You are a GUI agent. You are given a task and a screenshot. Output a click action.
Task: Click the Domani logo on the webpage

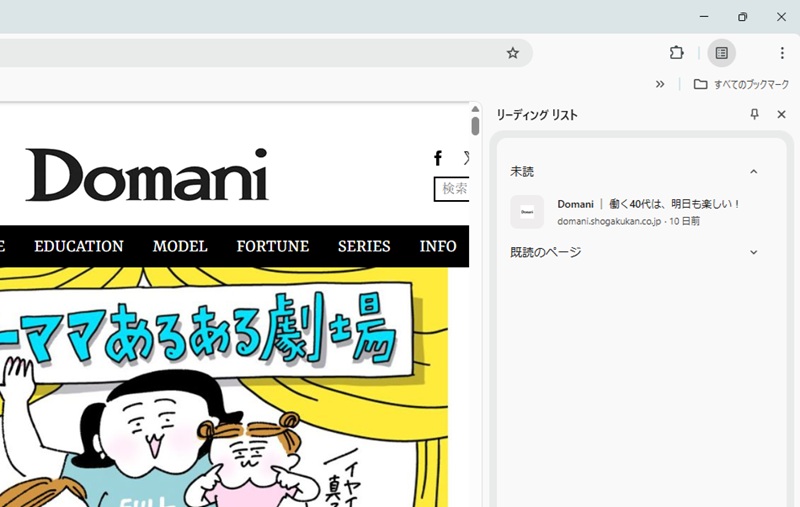coord(147,175)
